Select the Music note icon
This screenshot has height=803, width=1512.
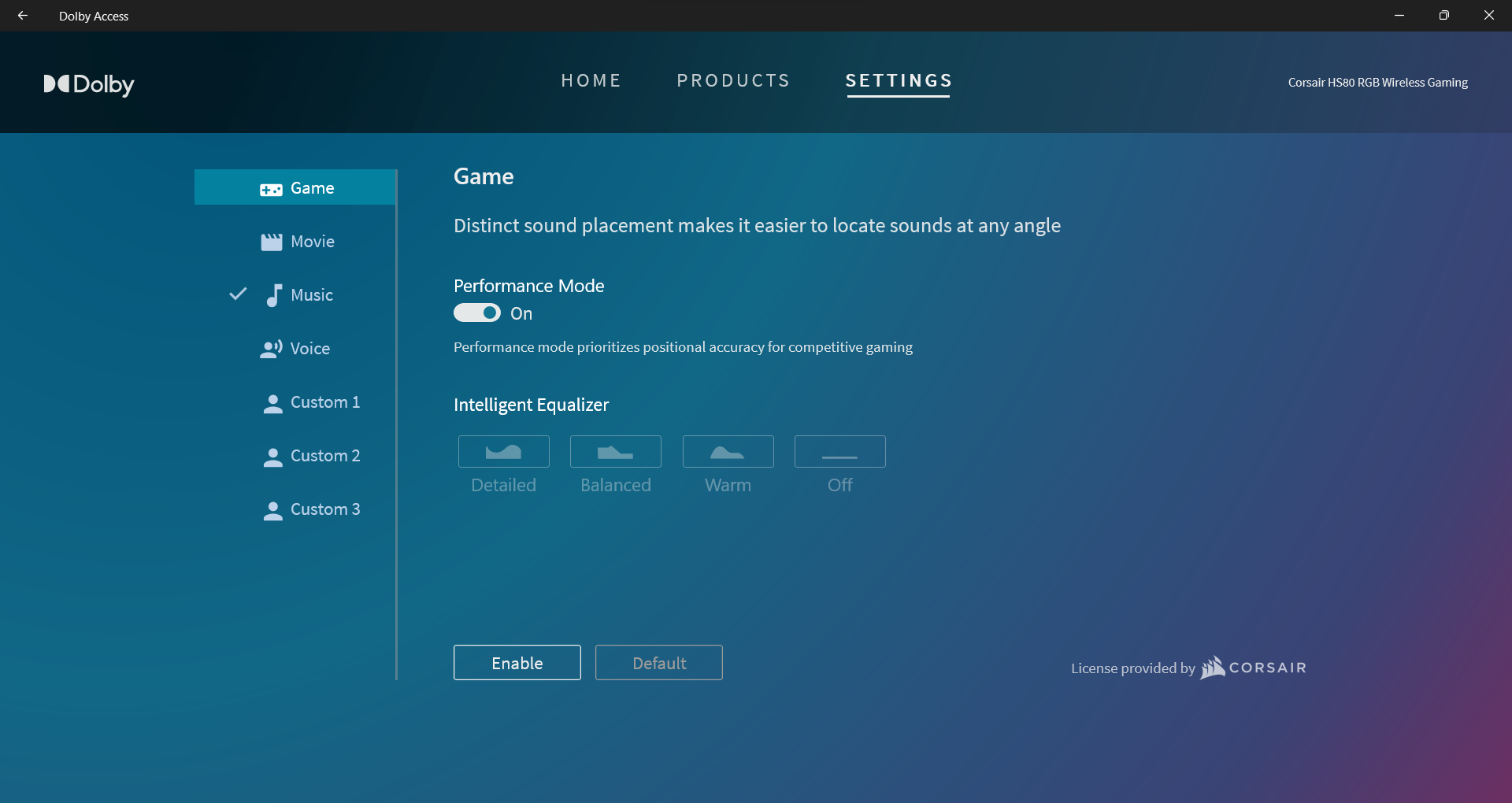[273, 295]
